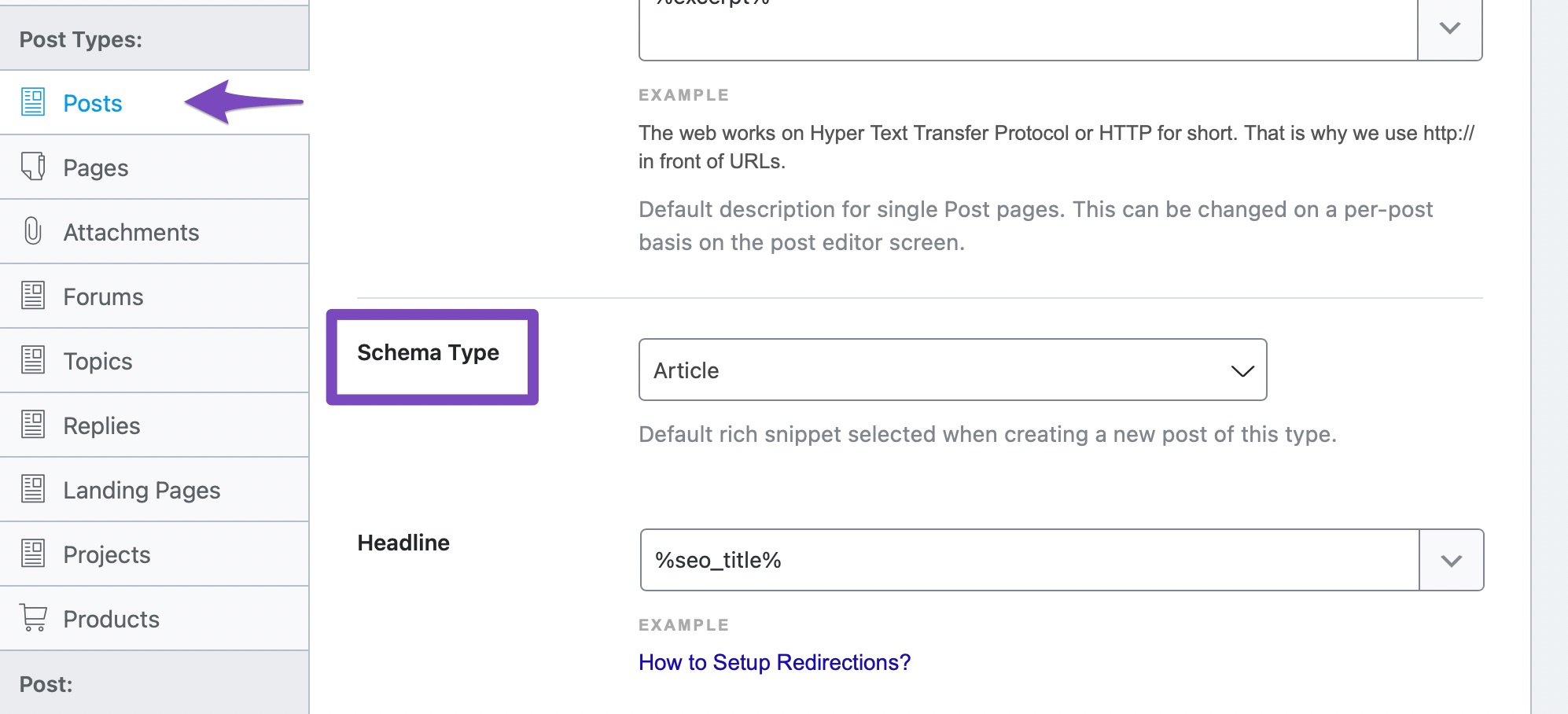1568x714 pixels.
Task: Select the Posts icon in the sidebar
Action: pyautogui.click(x=33, y=102)
